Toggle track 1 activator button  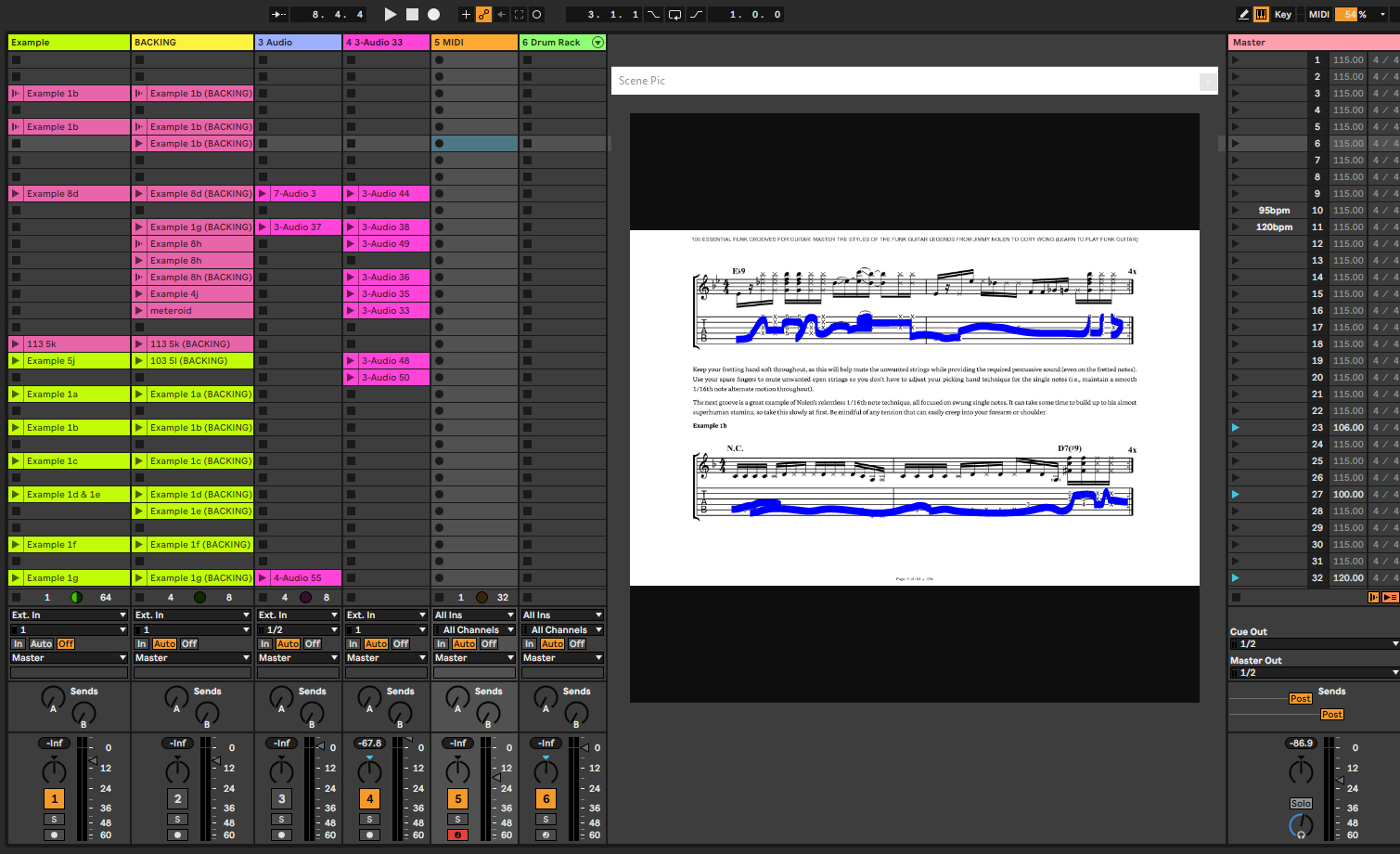pos(54,798)
